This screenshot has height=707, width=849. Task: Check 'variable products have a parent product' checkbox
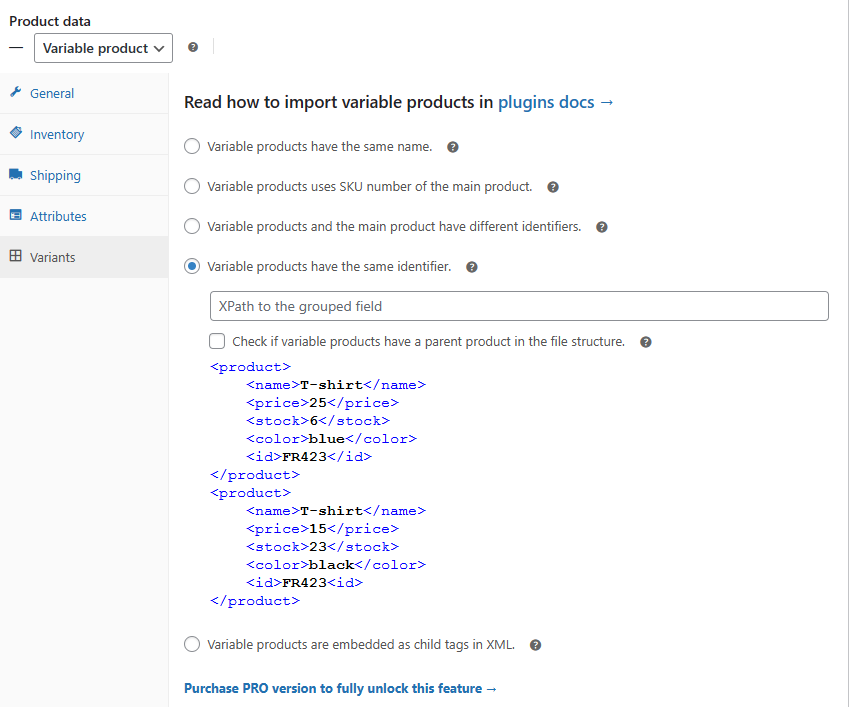coord(217,341)
